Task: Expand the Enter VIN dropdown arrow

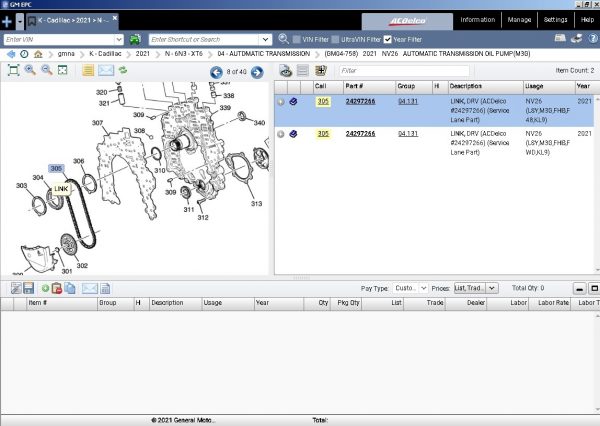Action: point(121,39)
